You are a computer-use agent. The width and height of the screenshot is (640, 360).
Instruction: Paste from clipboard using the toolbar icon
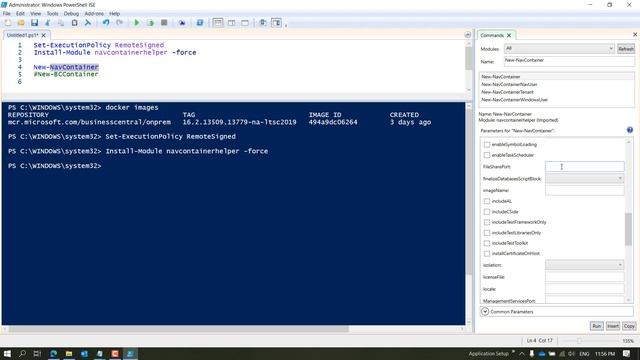click(74, 23)
